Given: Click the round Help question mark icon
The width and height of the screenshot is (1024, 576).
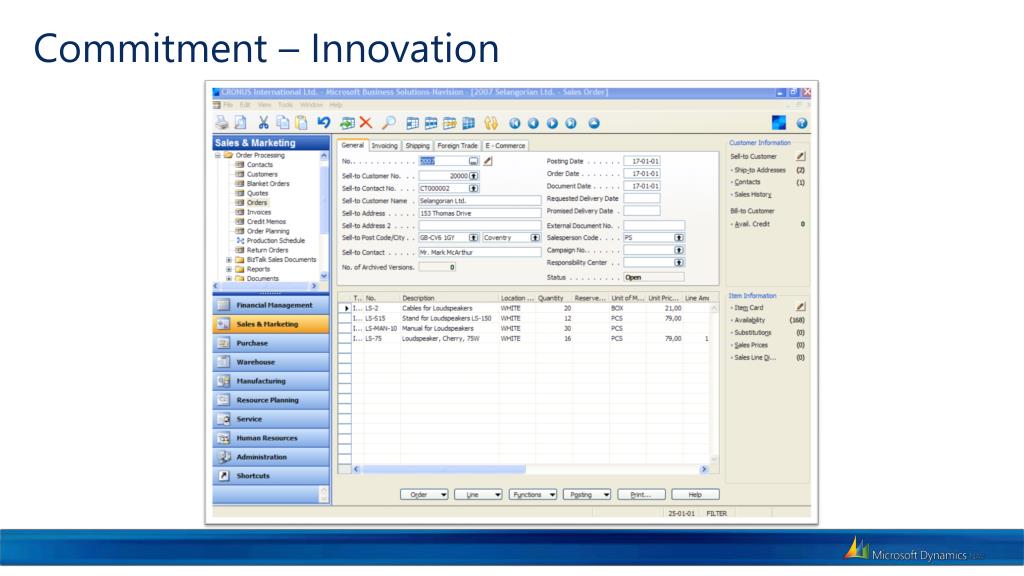Looking at the screenshot, I should point(802,123).
